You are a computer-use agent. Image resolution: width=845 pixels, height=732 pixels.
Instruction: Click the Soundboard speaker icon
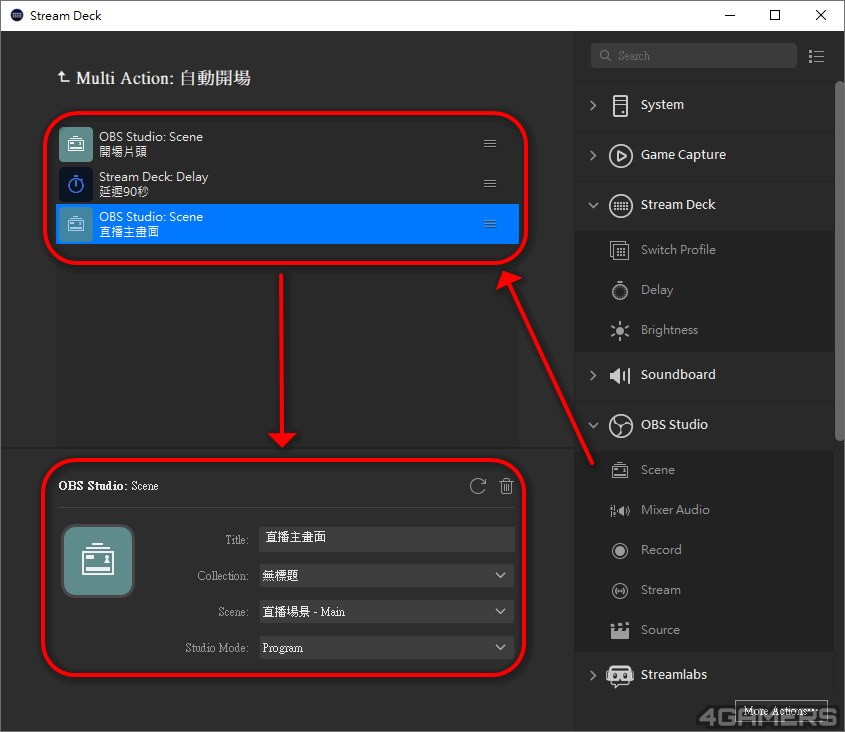pyautogui.click(x=620, y=375)
